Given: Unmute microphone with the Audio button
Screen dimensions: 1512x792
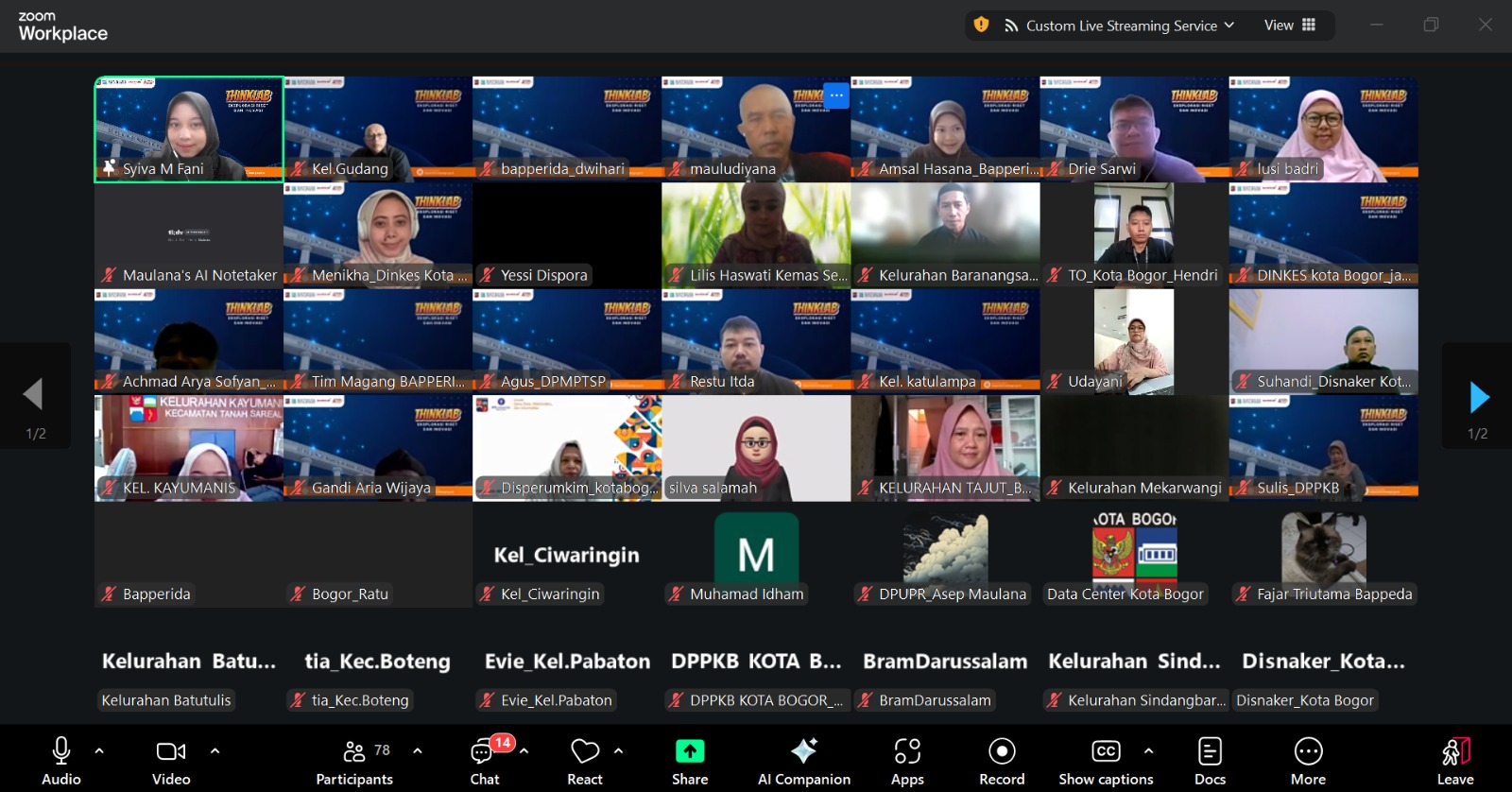Looking at the screenshot, I should (x=60, y=760).
